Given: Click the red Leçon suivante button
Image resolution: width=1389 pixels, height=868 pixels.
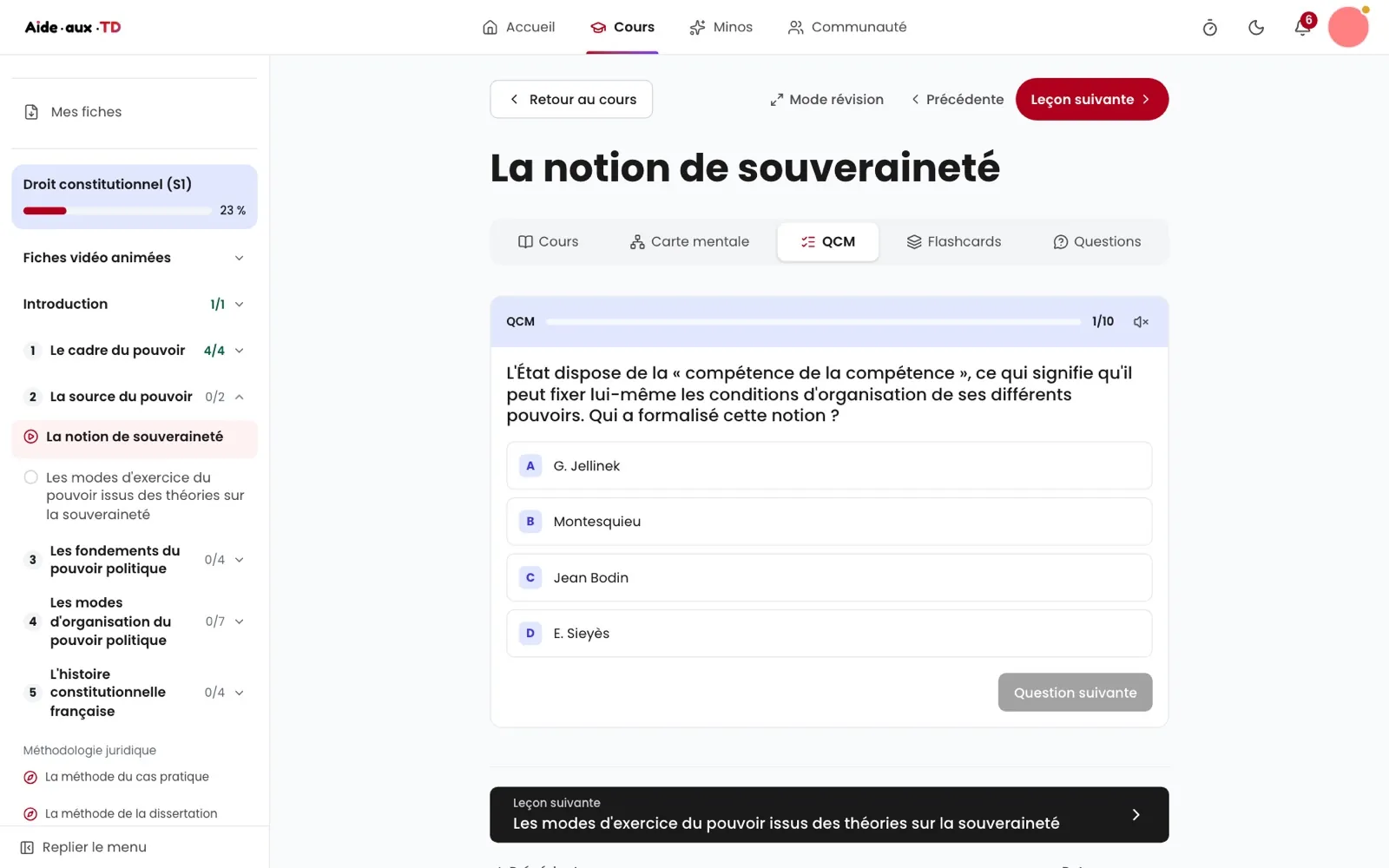Looking at the screenshot, I should [x=1091, y=100].
